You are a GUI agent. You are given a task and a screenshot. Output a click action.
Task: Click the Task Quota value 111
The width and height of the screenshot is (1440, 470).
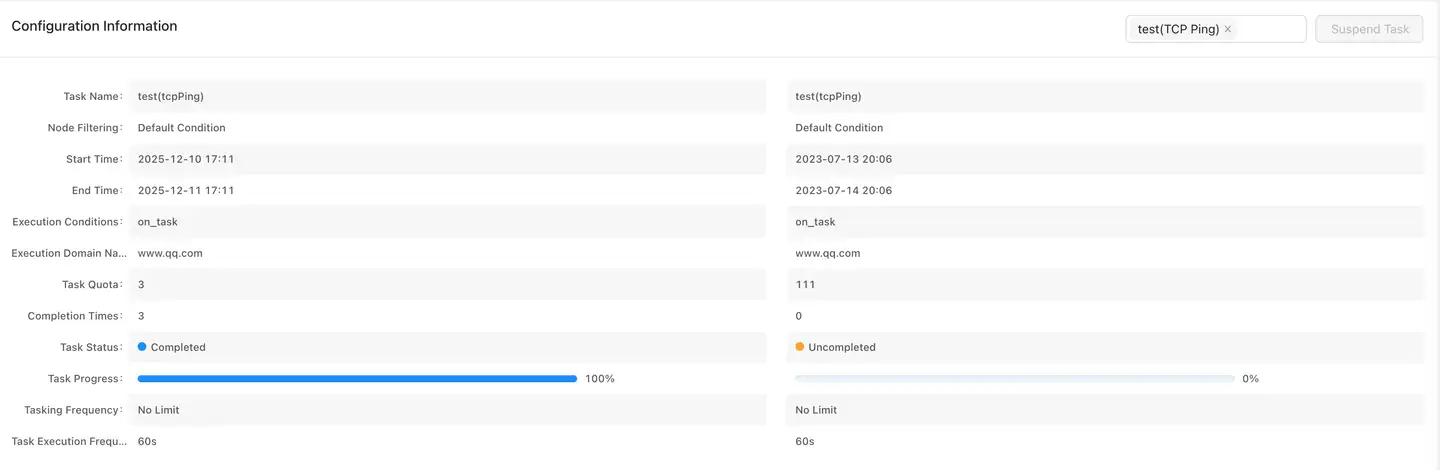pyautogui.click(x=805, y=285)
